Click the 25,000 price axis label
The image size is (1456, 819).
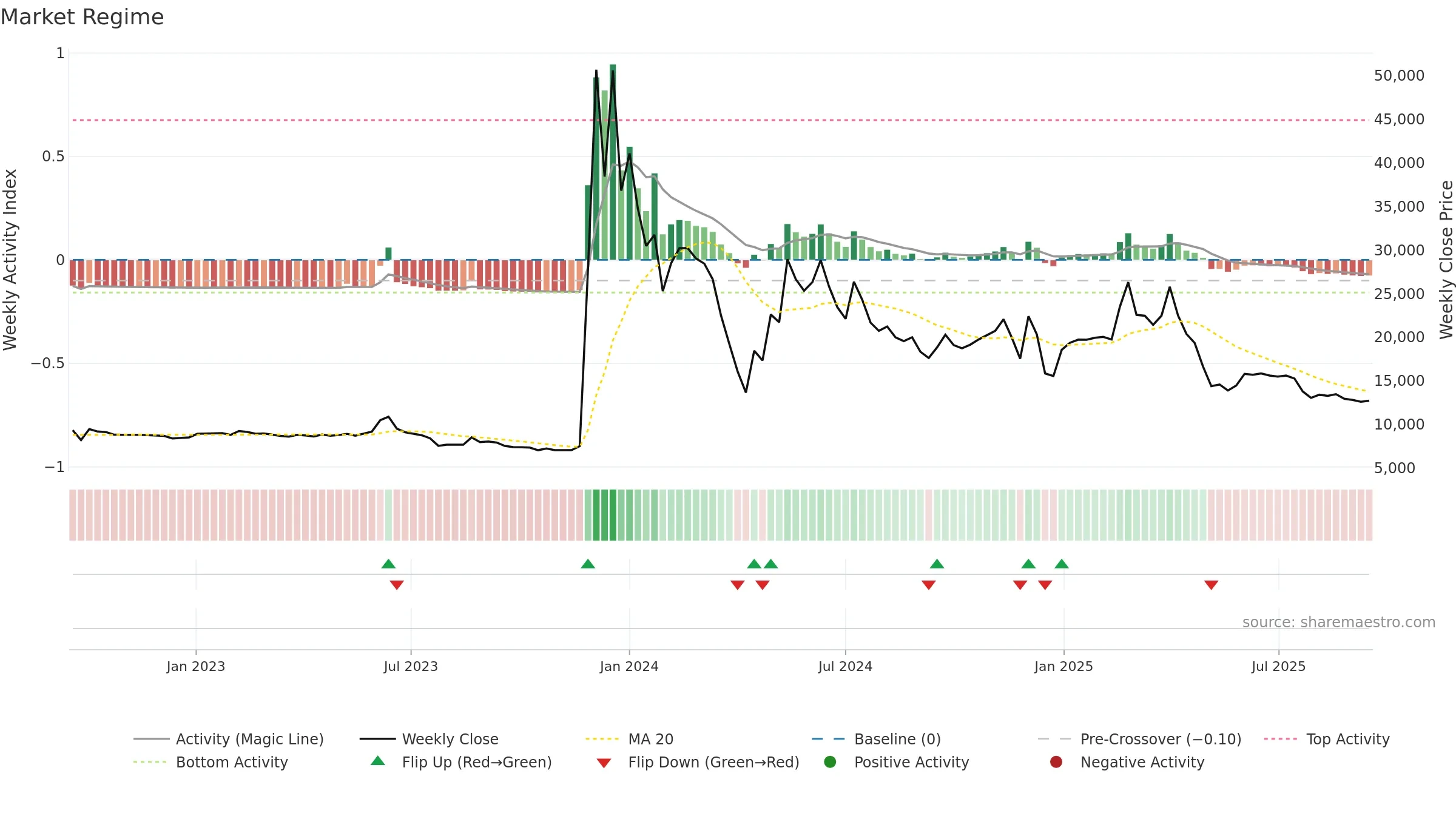(1399, 294)
